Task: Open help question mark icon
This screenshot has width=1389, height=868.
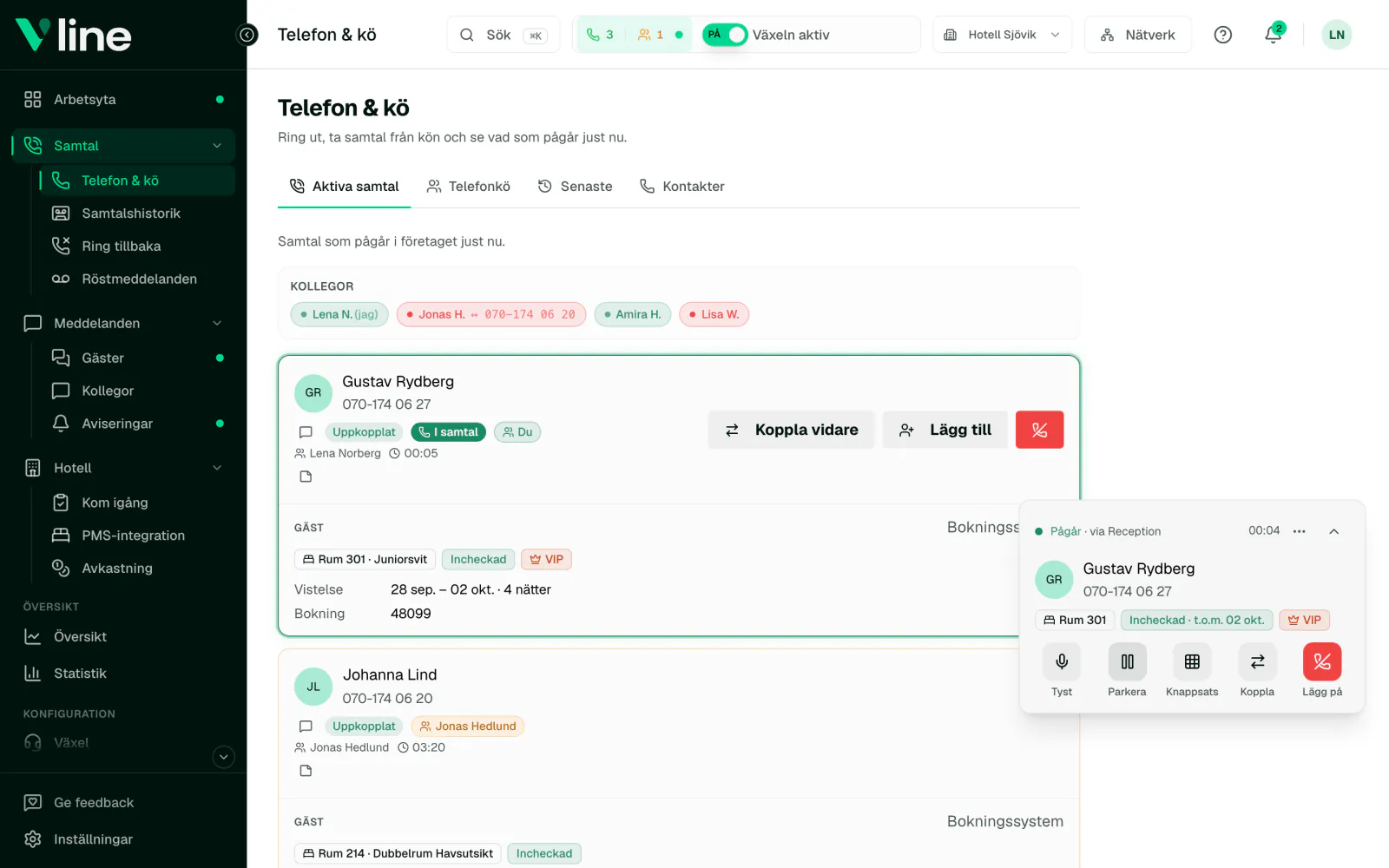Action: tap(1223, 35)
